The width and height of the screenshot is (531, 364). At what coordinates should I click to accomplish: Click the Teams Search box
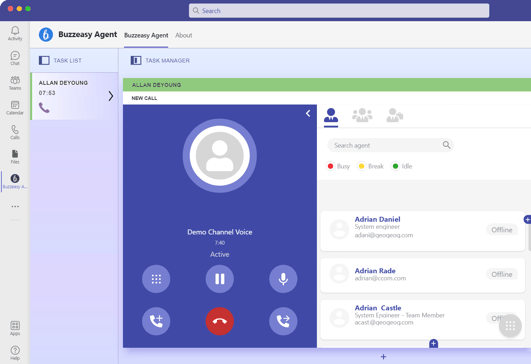click(339, 10)
